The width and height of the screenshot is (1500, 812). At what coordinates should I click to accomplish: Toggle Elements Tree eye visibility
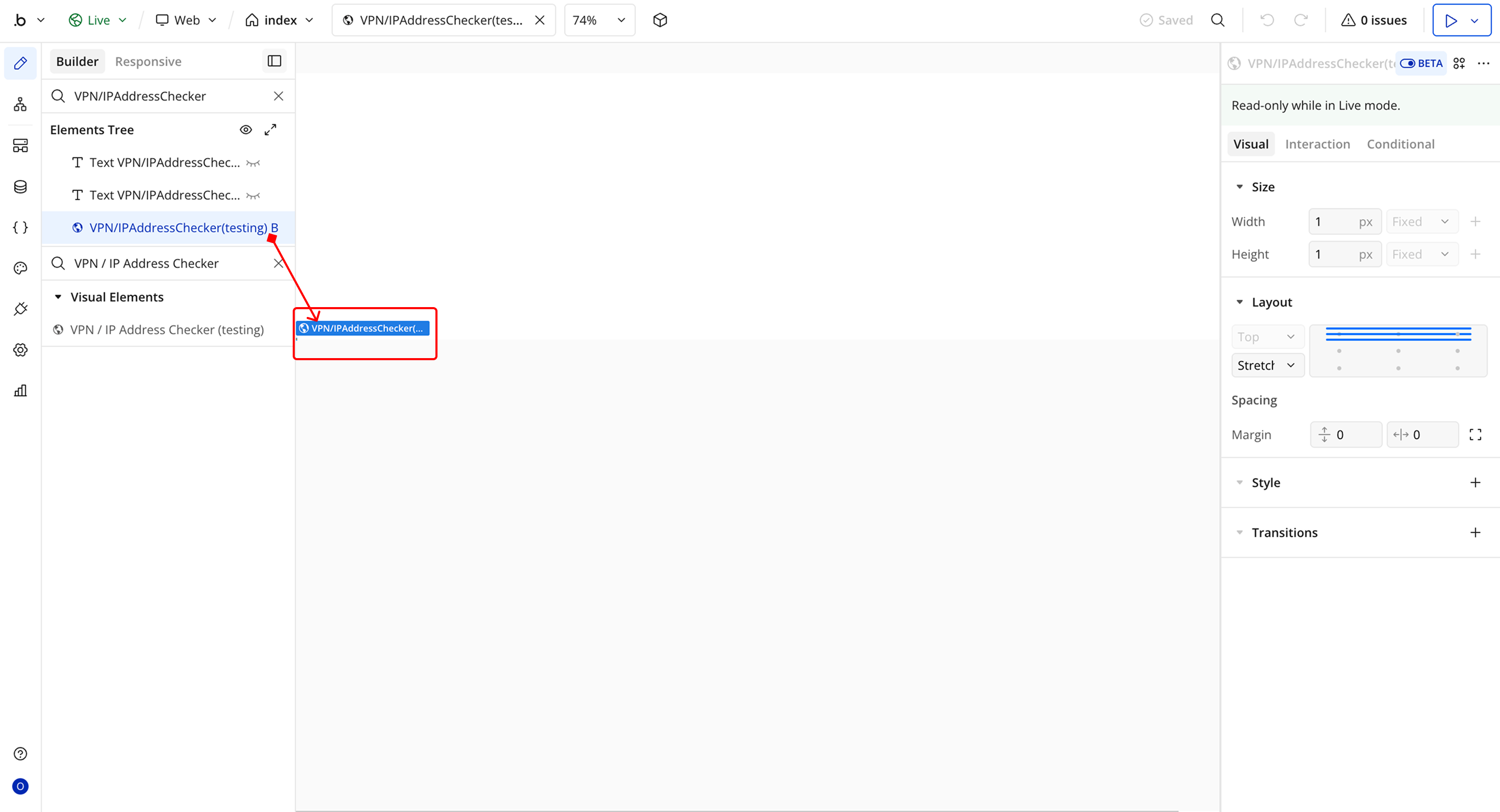coord(246,130)
